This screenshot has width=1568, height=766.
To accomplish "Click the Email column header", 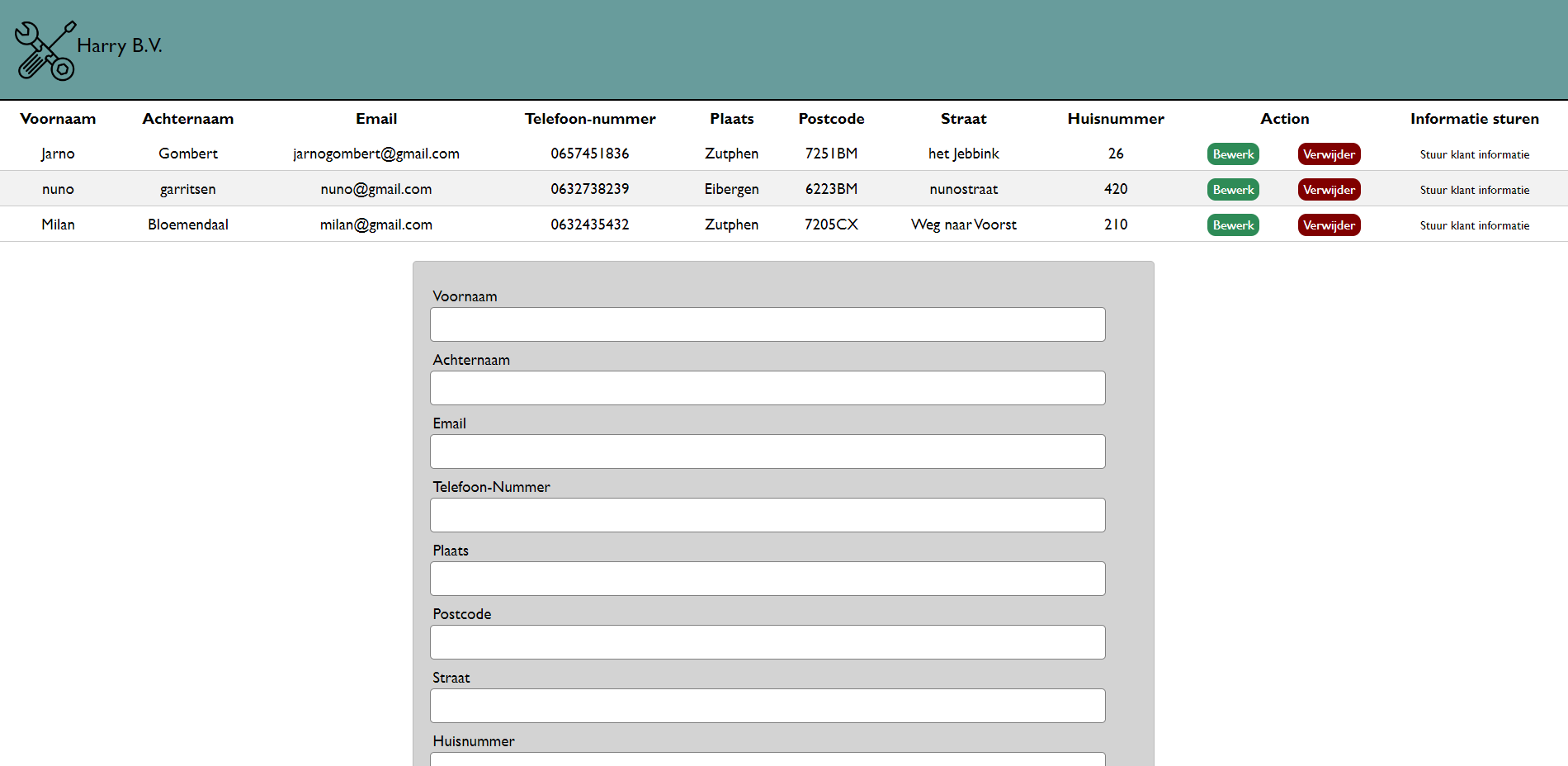I will point(376,119).
